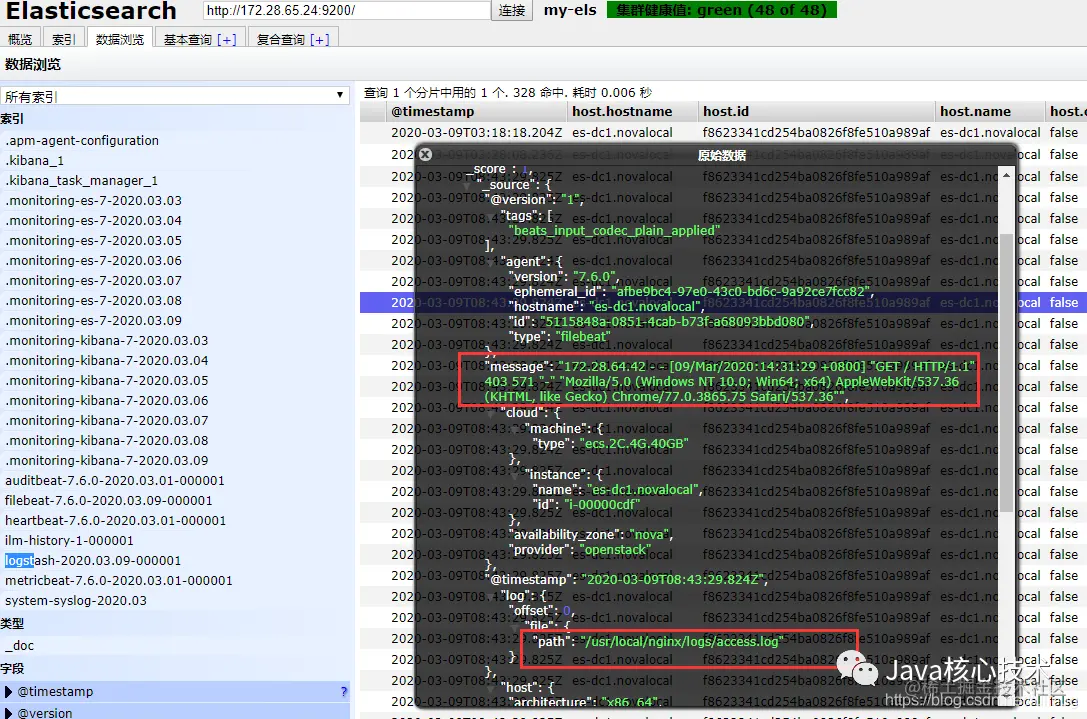Select the _doc type filter
The width and height of the screenshot is (1087, 719).
19,646
